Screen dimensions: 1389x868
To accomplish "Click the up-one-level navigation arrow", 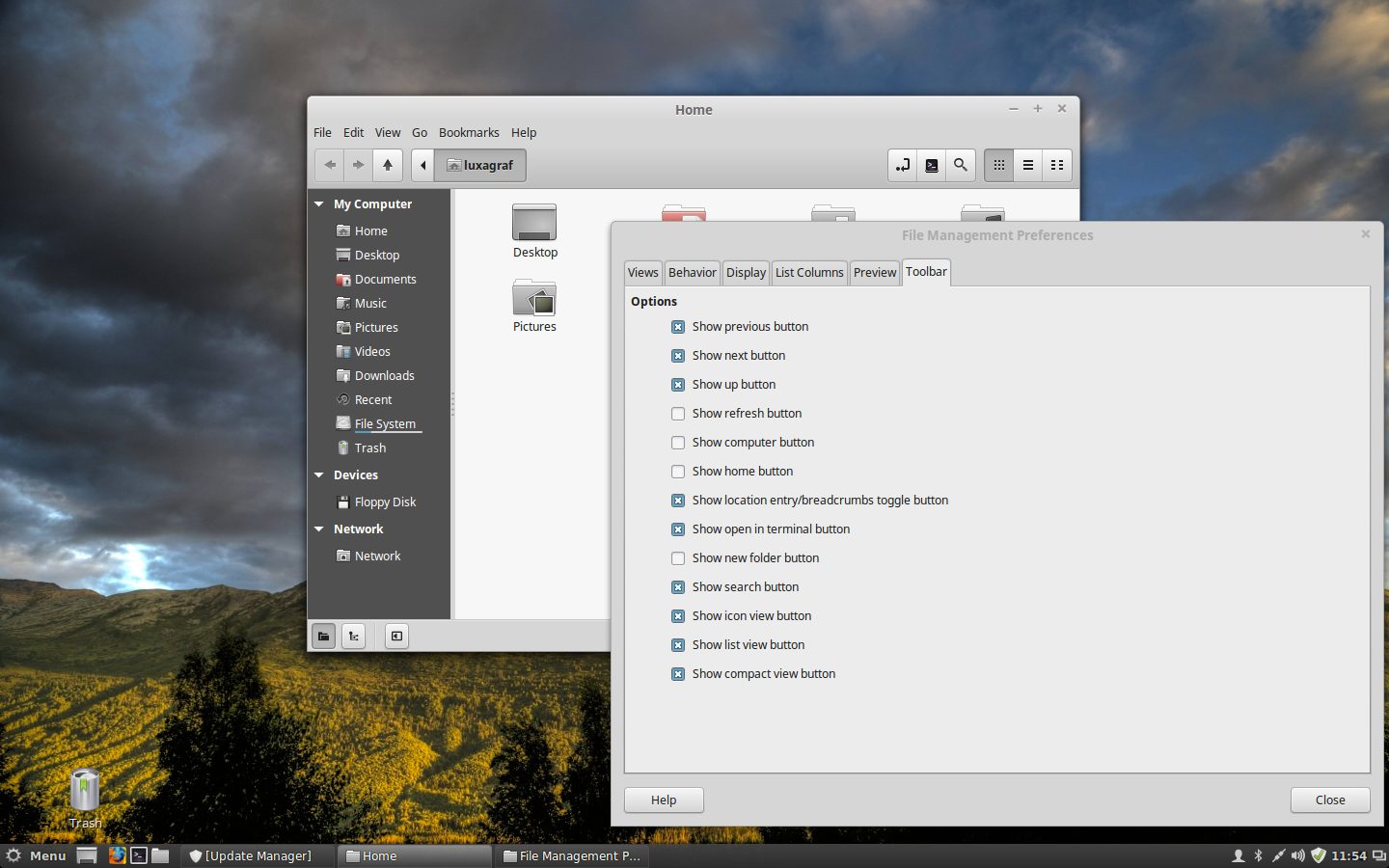I will [388, 165].
